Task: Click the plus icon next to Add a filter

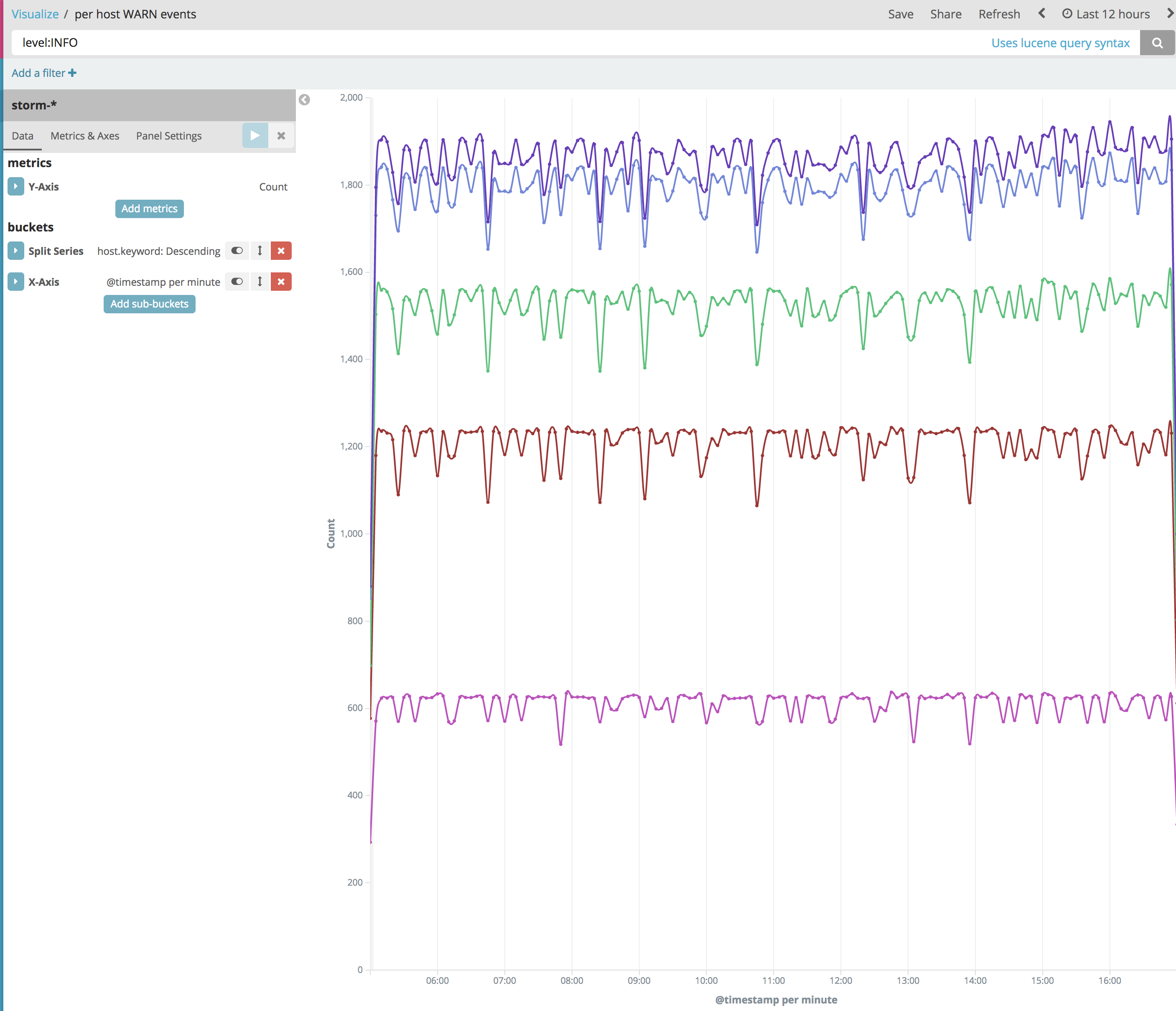Action: coord(72,73)
